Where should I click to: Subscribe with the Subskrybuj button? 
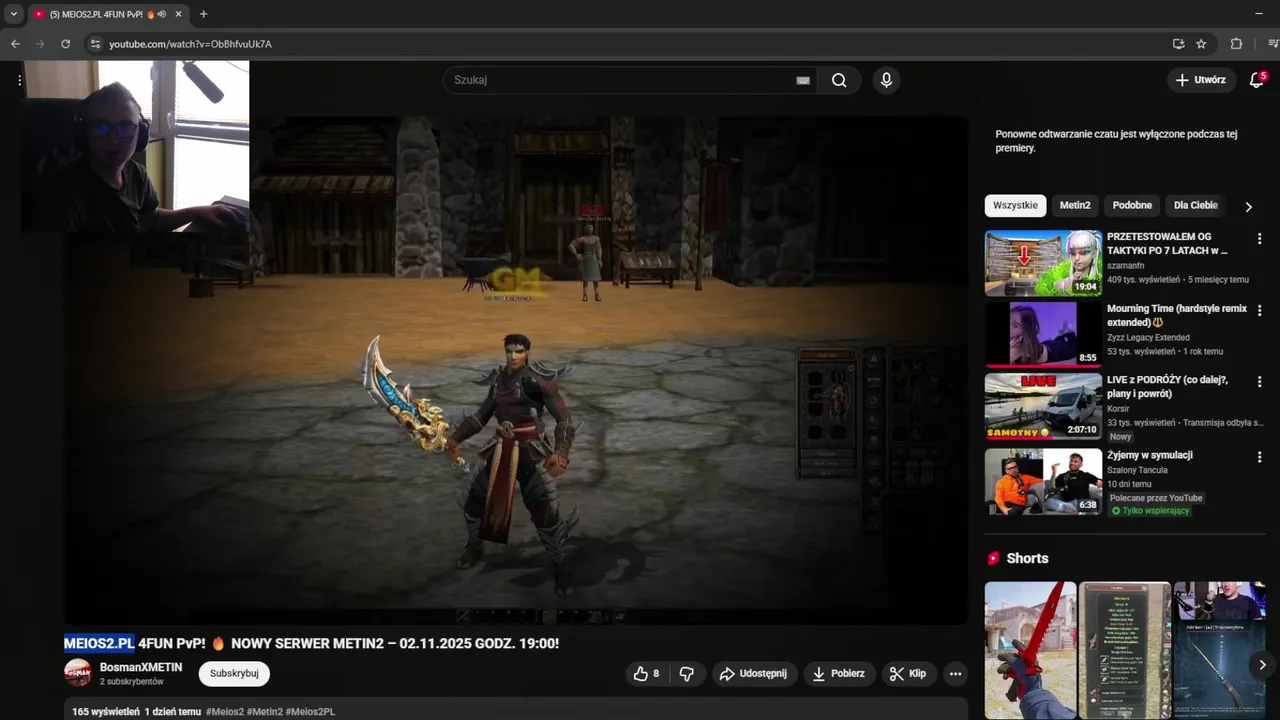[234, 674]
